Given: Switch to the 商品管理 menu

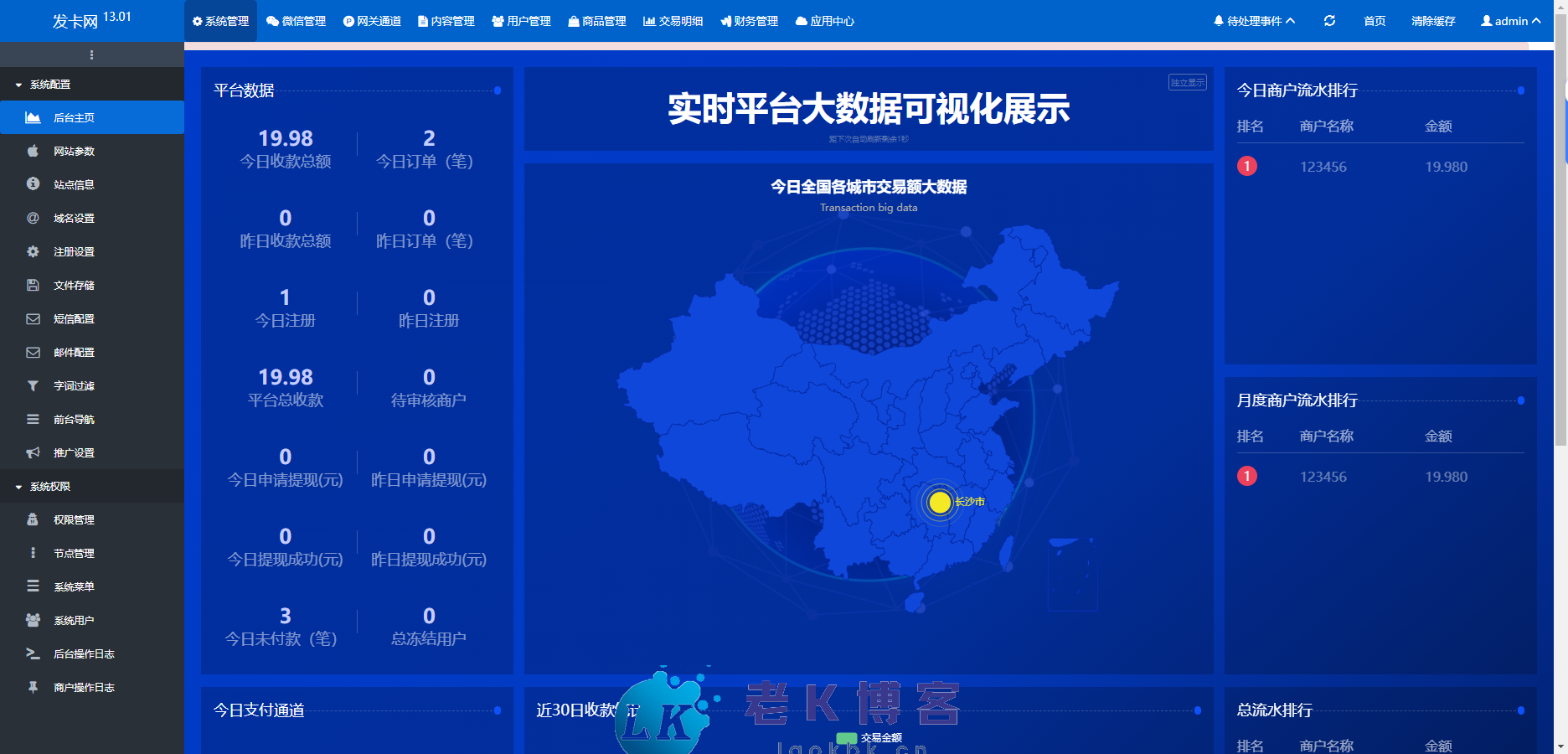Looking at the screenshot, I should click(x=596, y=21).
